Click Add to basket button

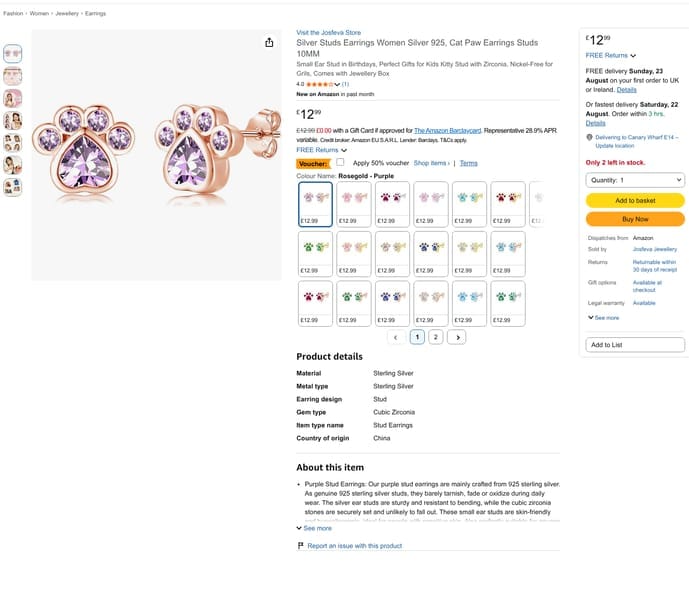click(635, 200)
